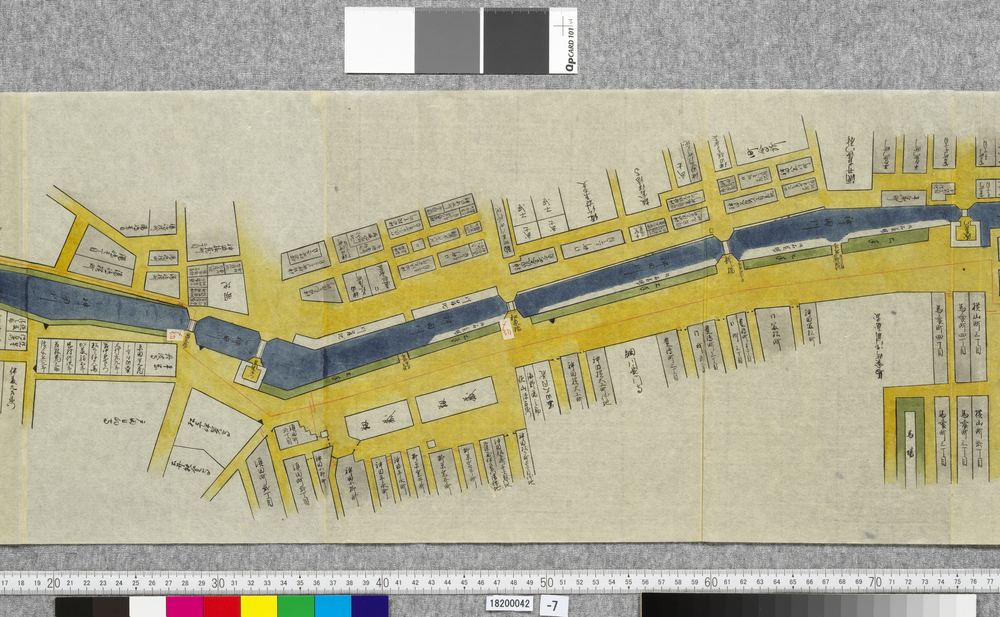Select the red patch on the color strip

click(x=221, y=606)
